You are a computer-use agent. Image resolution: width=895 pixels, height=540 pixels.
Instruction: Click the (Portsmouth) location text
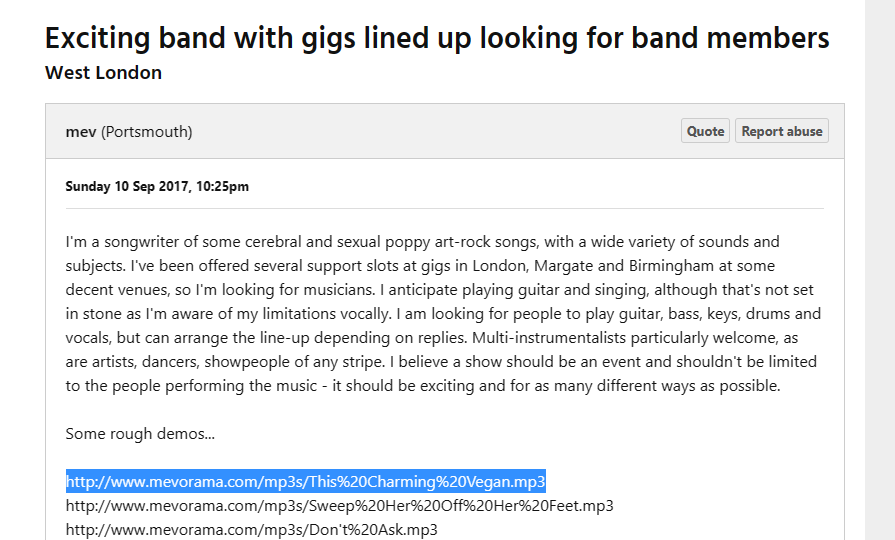coord(147,131)
